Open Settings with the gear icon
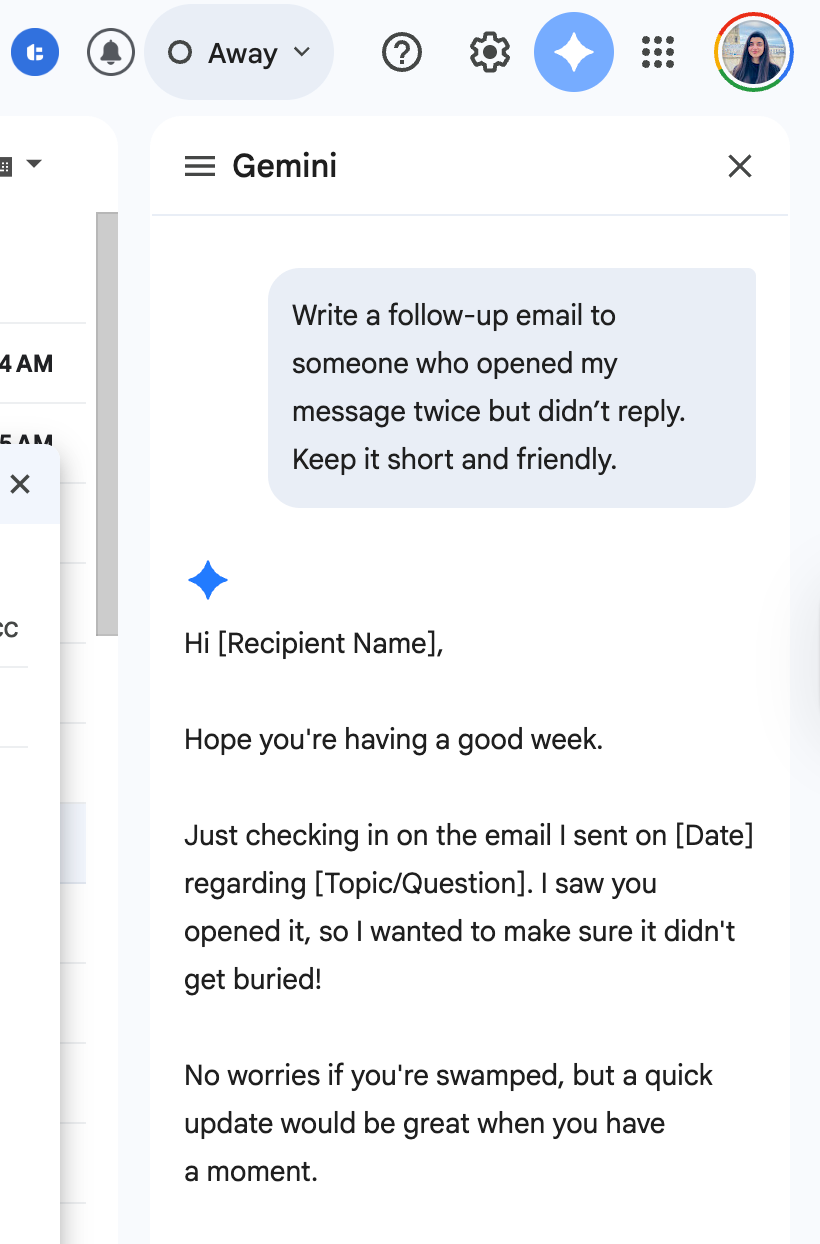Image resolution: width=820 pixels, height=1244 pixels. pyautogui.click(x=488, y=52)
